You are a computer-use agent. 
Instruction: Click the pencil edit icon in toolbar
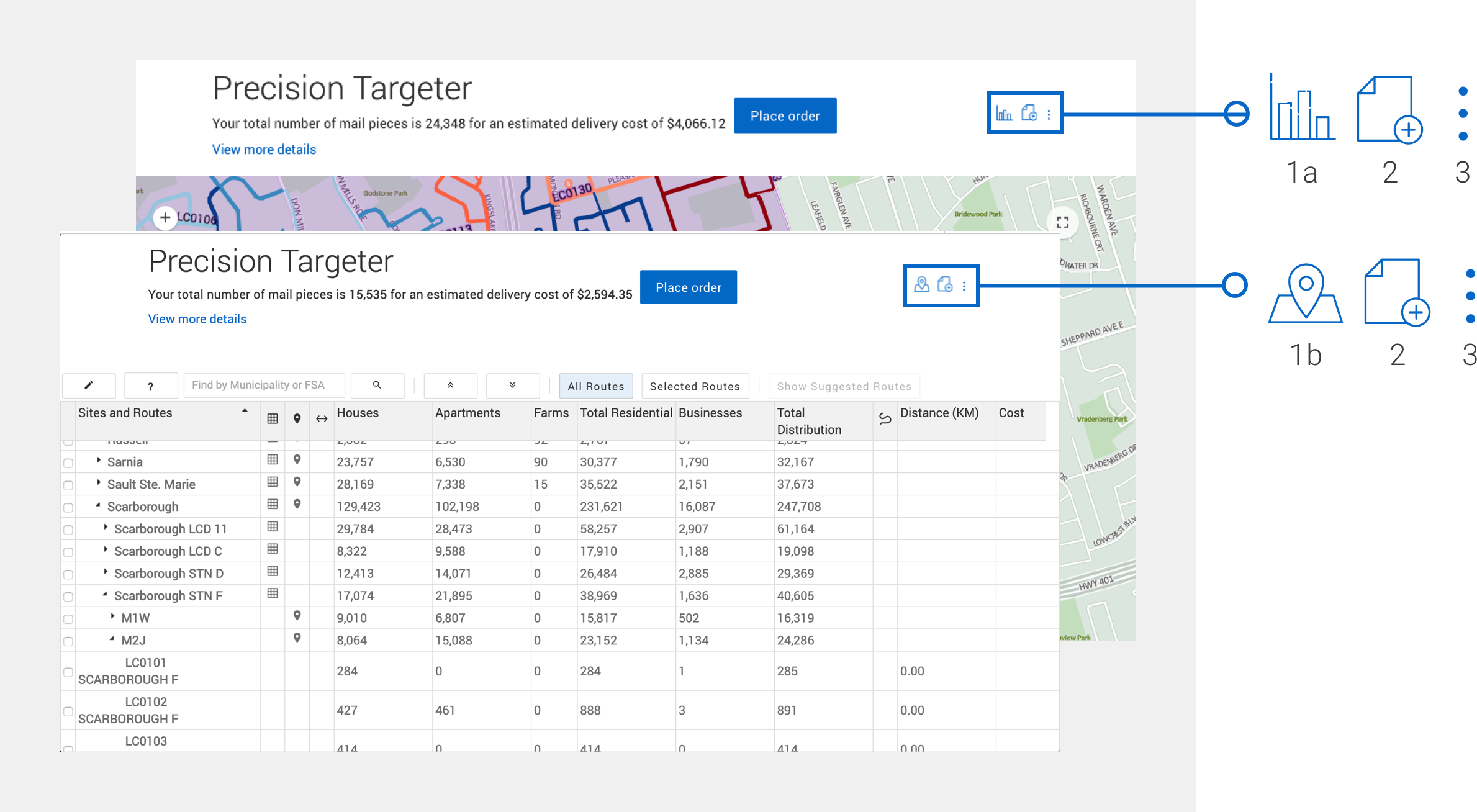pos(89,386)
